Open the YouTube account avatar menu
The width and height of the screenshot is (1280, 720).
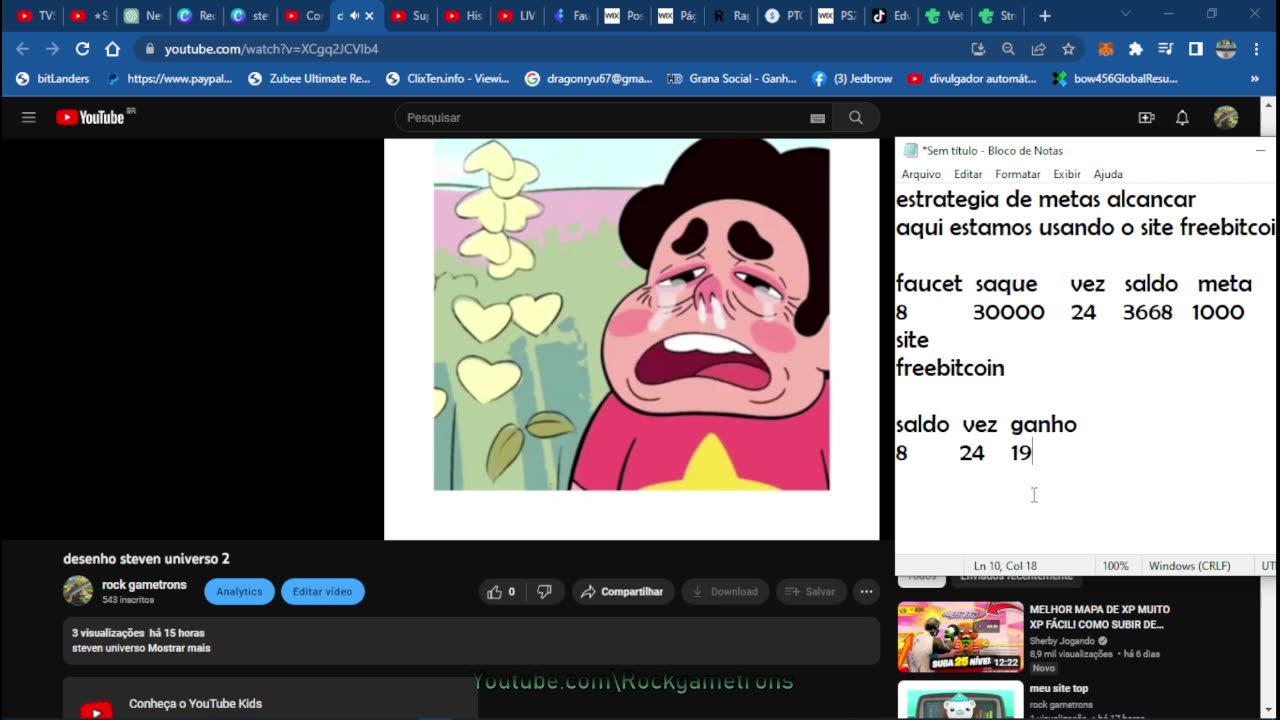[x=1226, y=117]
